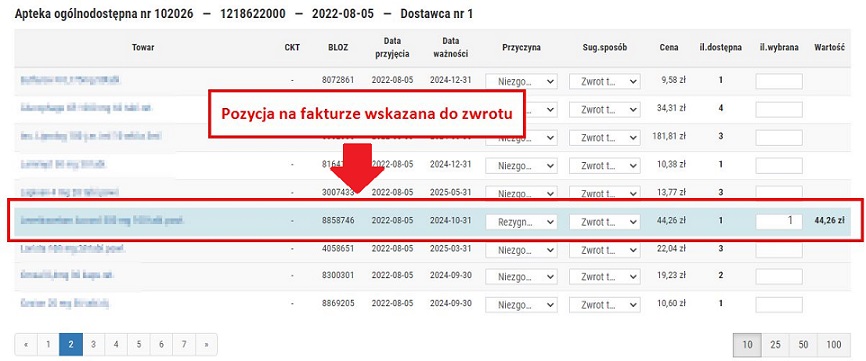The height and width of the screenshot is (361, 866).
Task: Set page size to 50
Action: (804, 344)
